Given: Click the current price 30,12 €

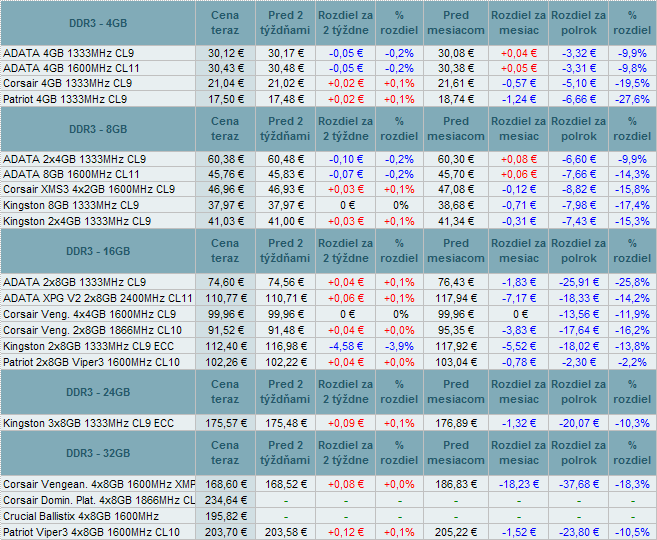Looking at the screenshot, I should click(226, 53).
